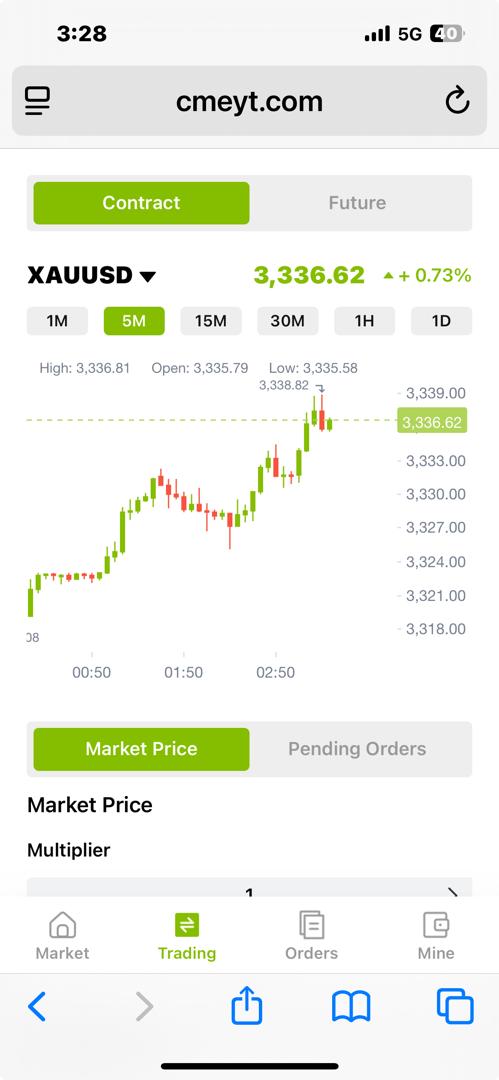Select the 15M timeframe
This screenshot has width=499, height=1080.
click(x=211, y=321)
